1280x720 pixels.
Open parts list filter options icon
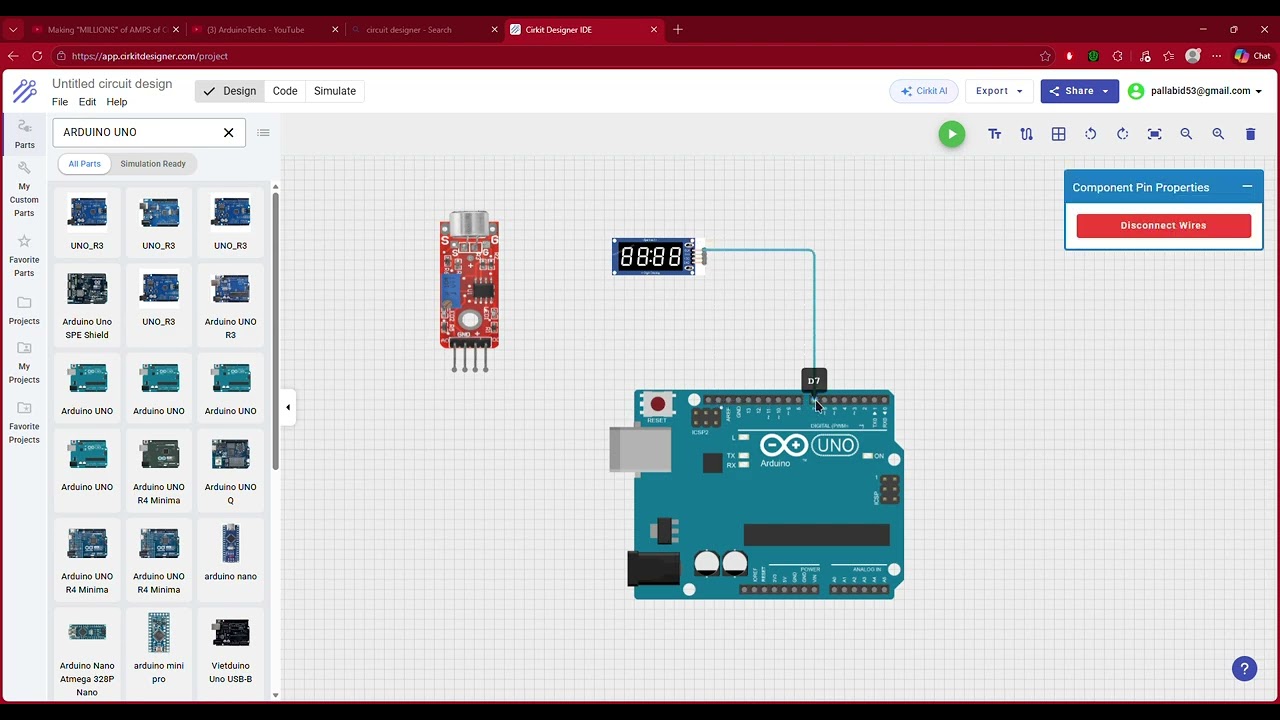263,132
